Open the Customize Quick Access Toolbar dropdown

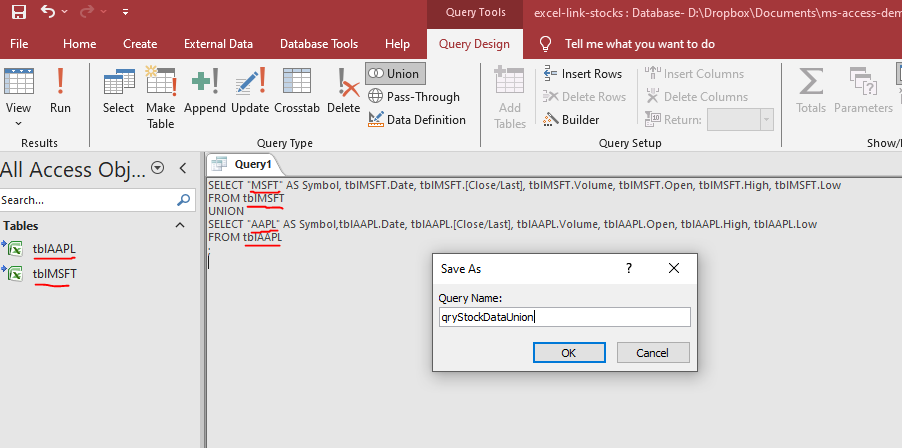(x=125, y=12)
